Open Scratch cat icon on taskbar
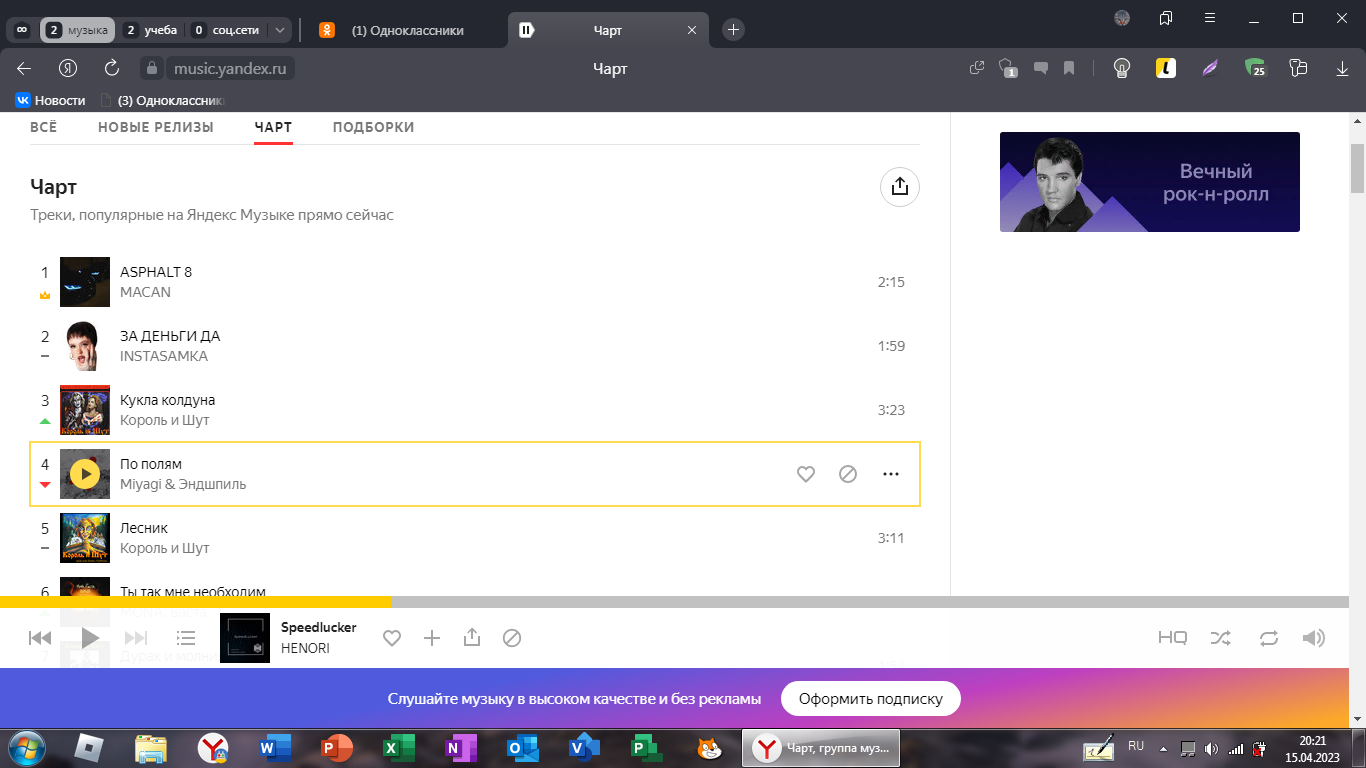This screenshot has width=1366, height=768. click(x=709, y=747)
